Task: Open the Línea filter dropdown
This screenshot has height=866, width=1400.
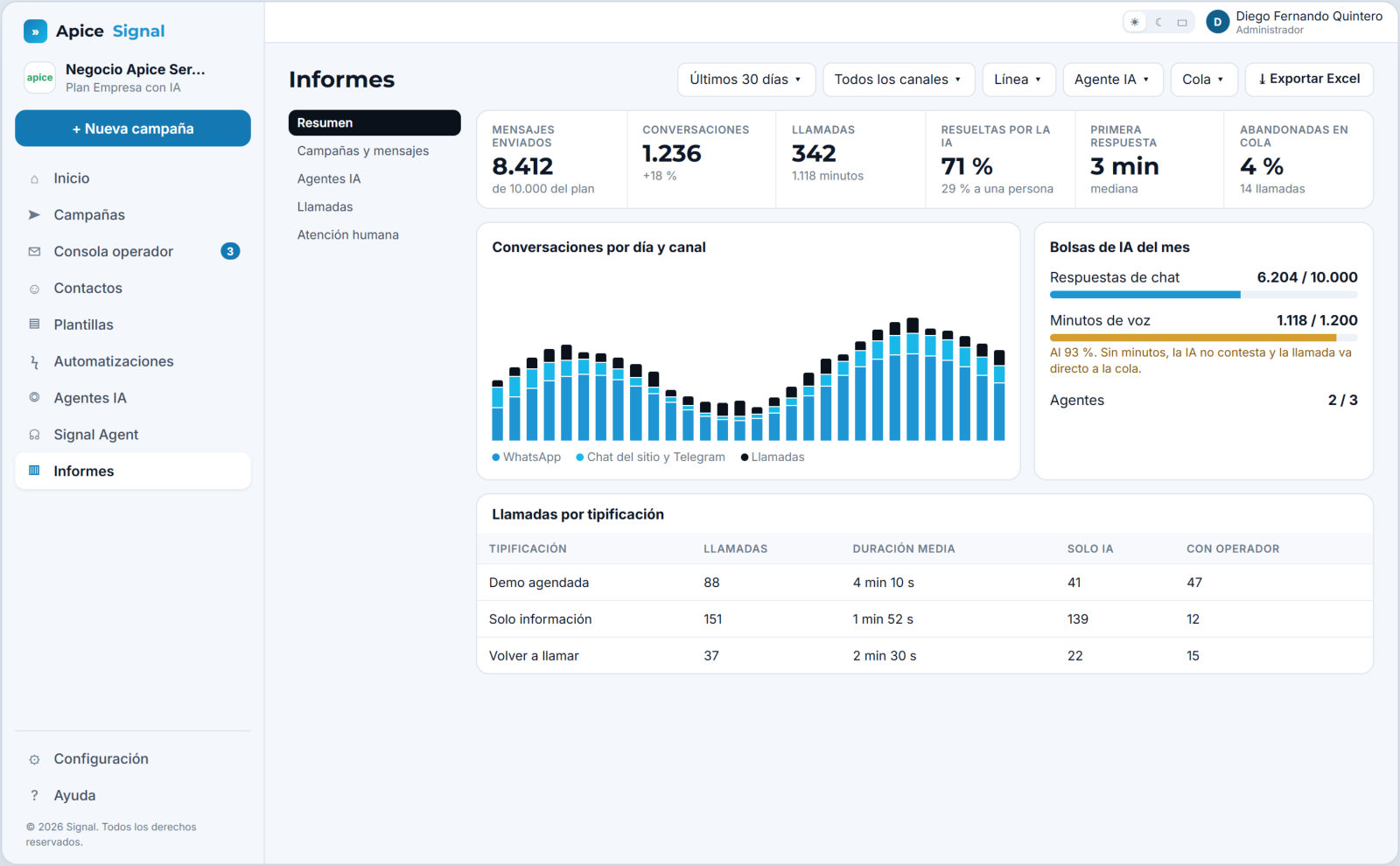Action: (1019, 80)
